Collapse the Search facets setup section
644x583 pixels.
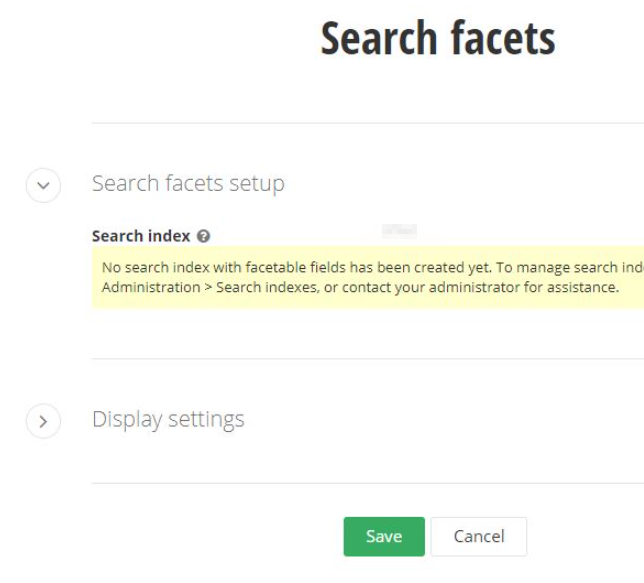point(44,185)
